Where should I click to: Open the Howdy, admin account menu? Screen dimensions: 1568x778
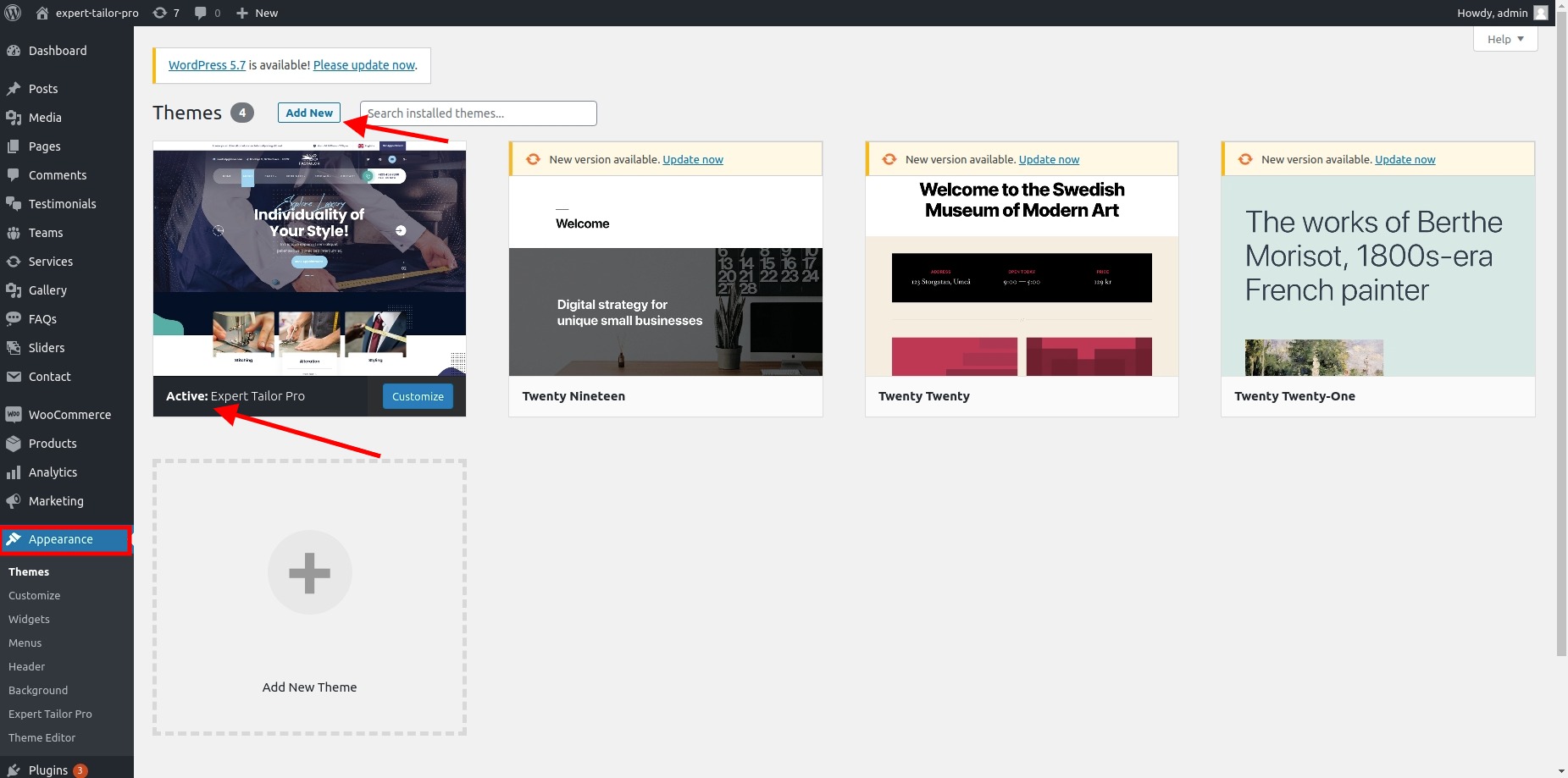pos(1502,13)
